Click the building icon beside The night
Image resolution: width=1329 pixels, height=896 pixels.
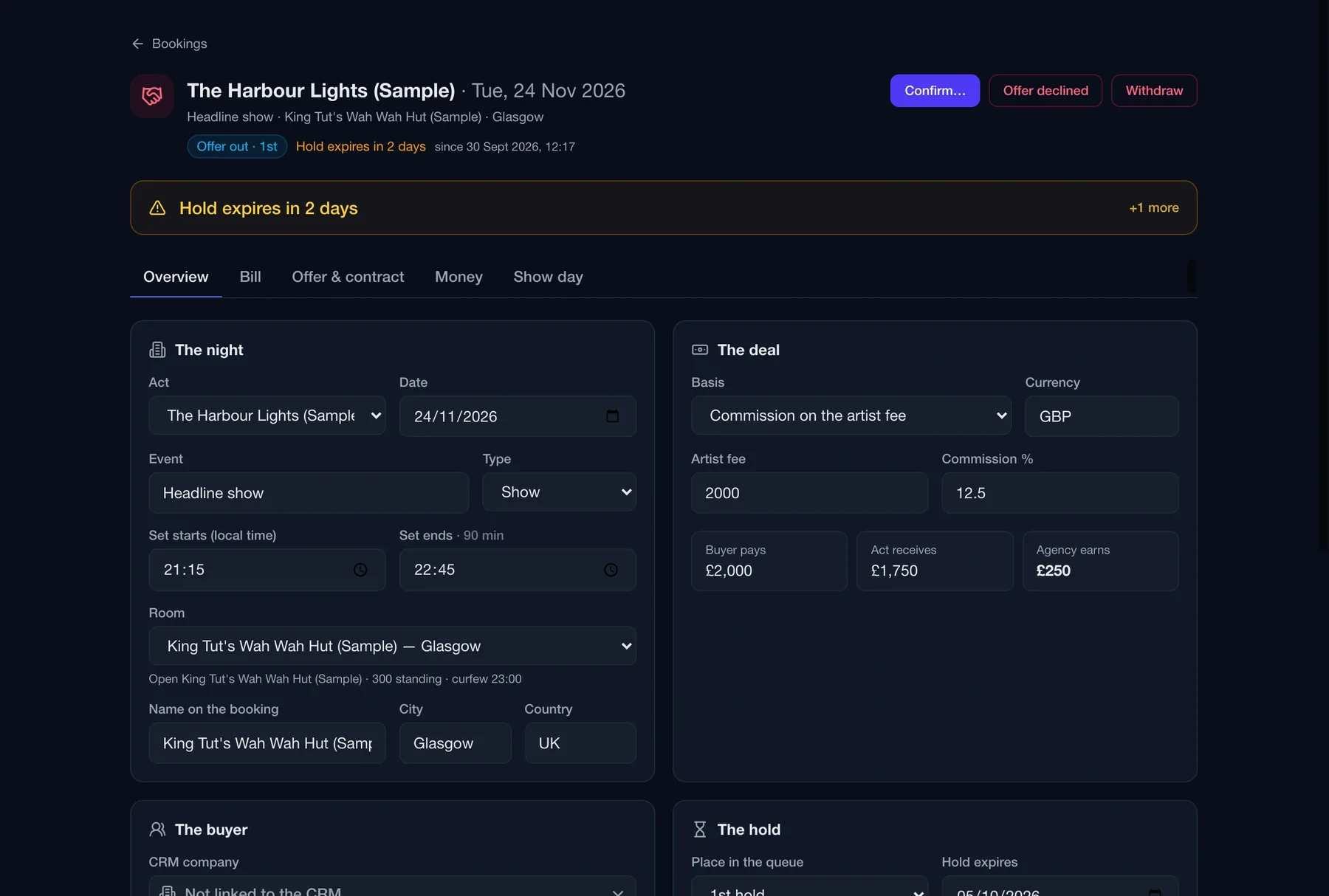[x=157, y=350]
